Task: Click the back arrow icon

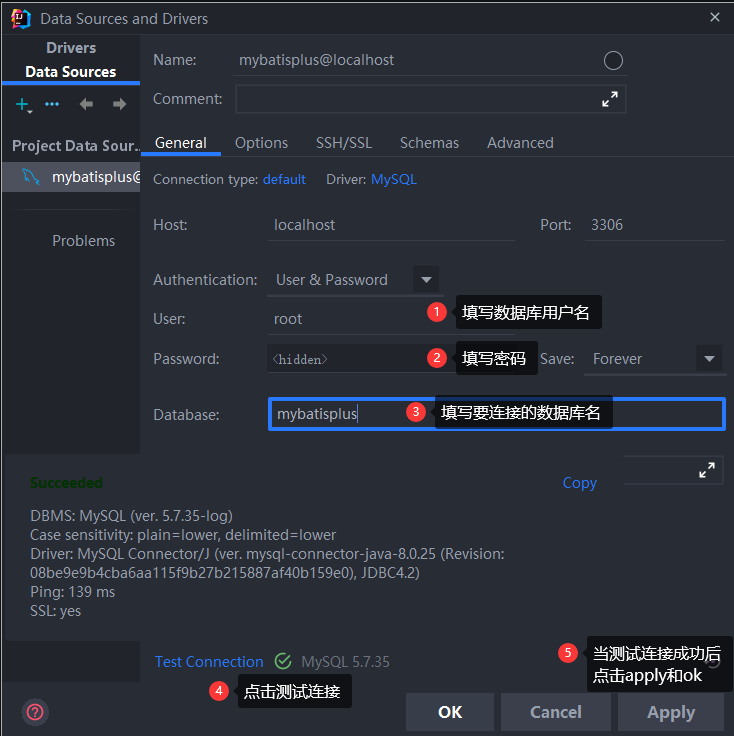Action: (x=86, y=104)
